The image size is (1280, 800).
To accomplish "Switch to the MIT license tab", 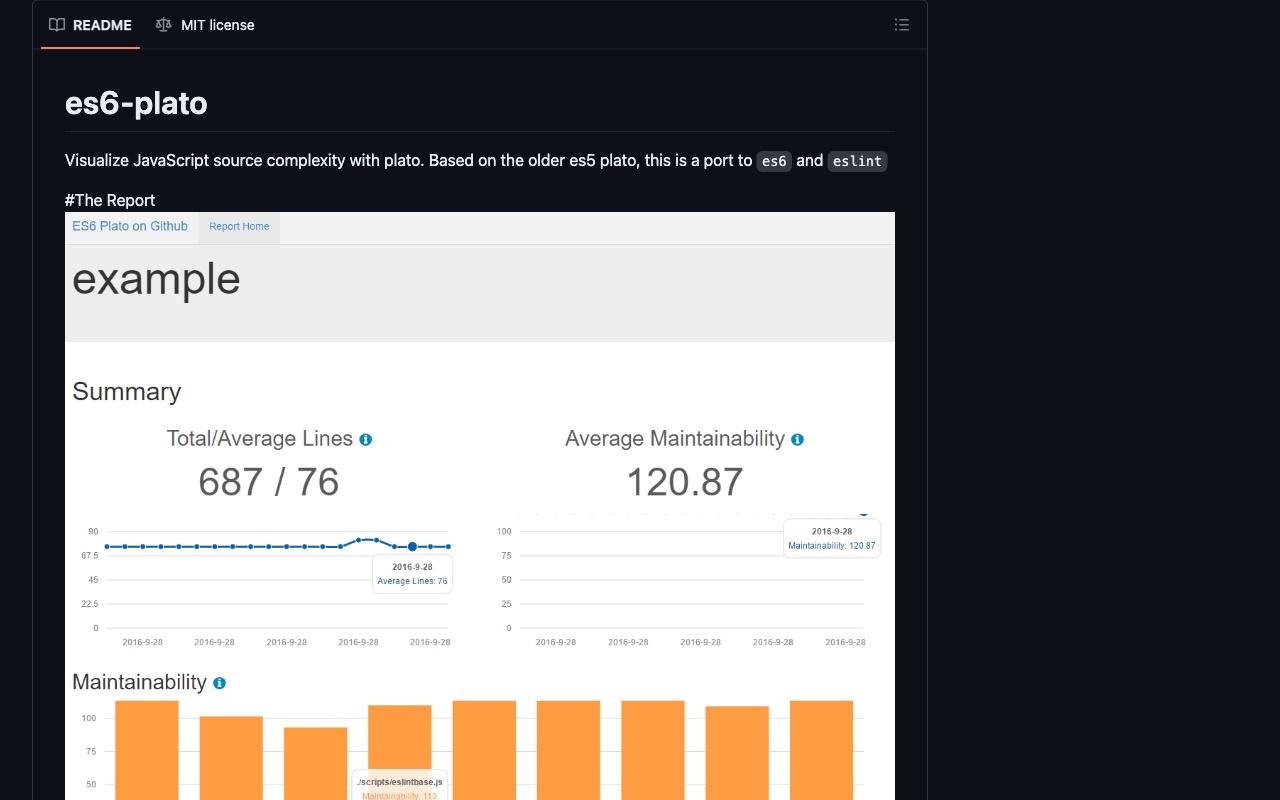I will [205, 25].
